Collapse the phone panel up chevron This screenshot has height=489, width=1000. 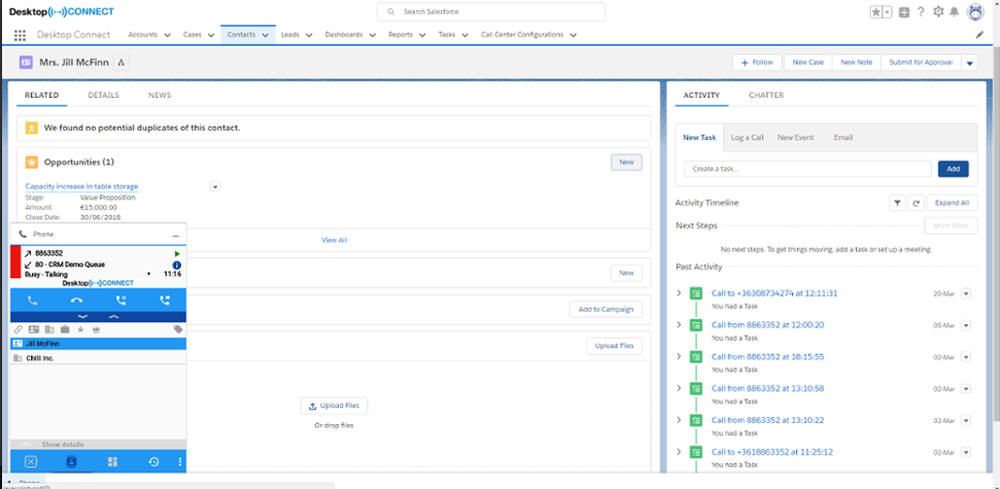tap(114, 316)
